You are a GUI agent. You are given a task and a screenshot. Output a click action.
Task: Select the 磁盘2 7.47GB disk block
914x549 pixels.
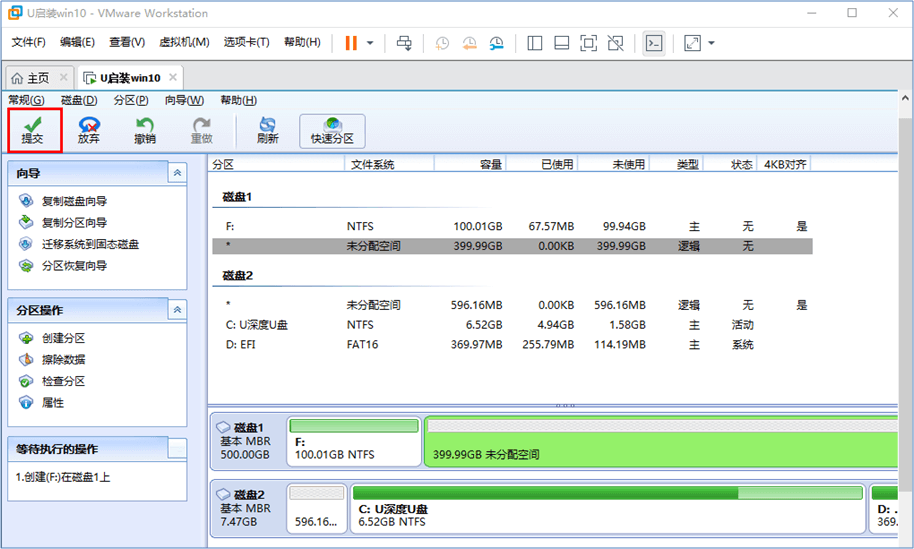pyautogui.click(x=247, y=508)
